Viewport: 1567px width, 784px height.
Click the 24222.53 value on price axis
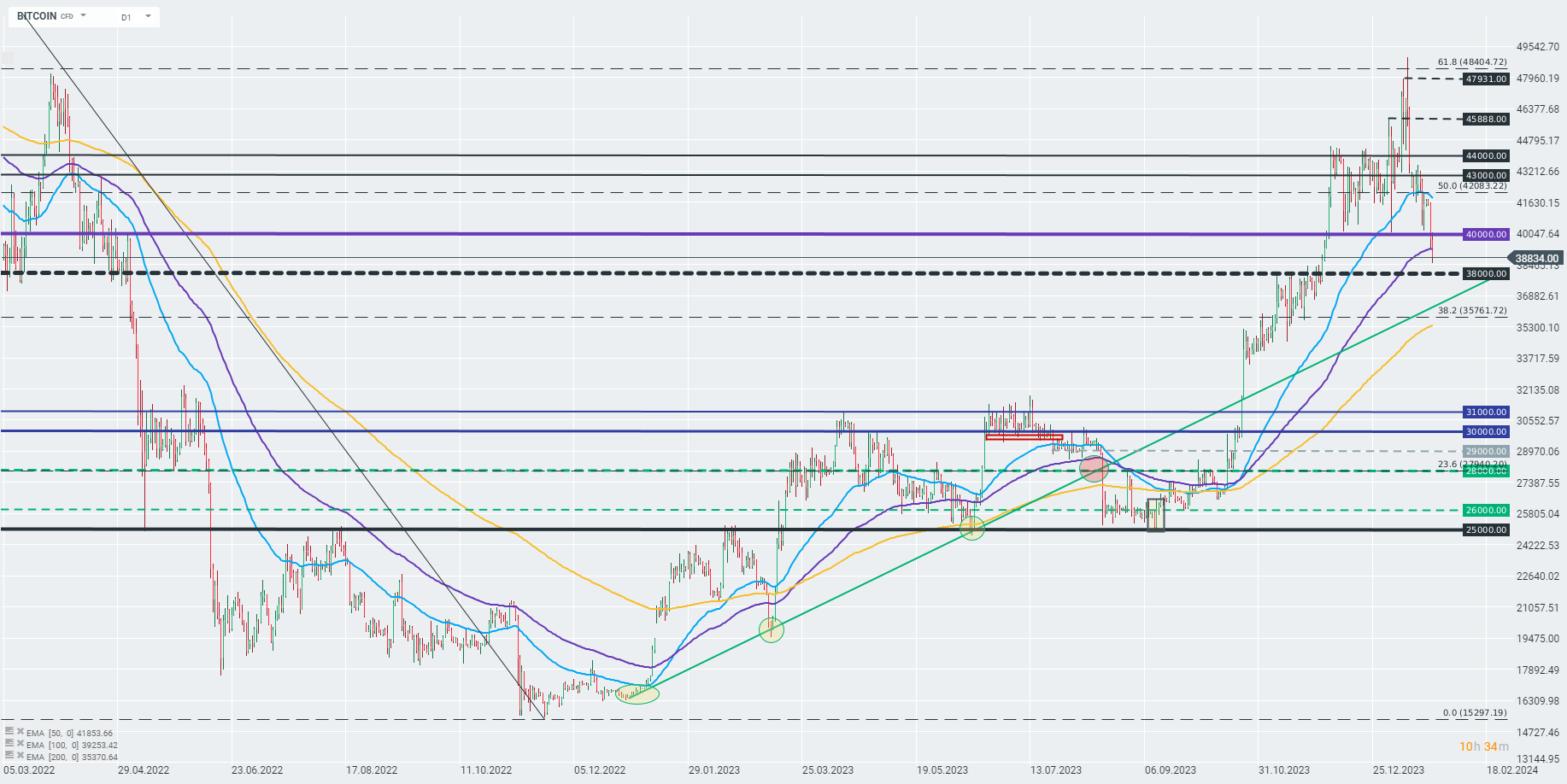coord(1538,545)
